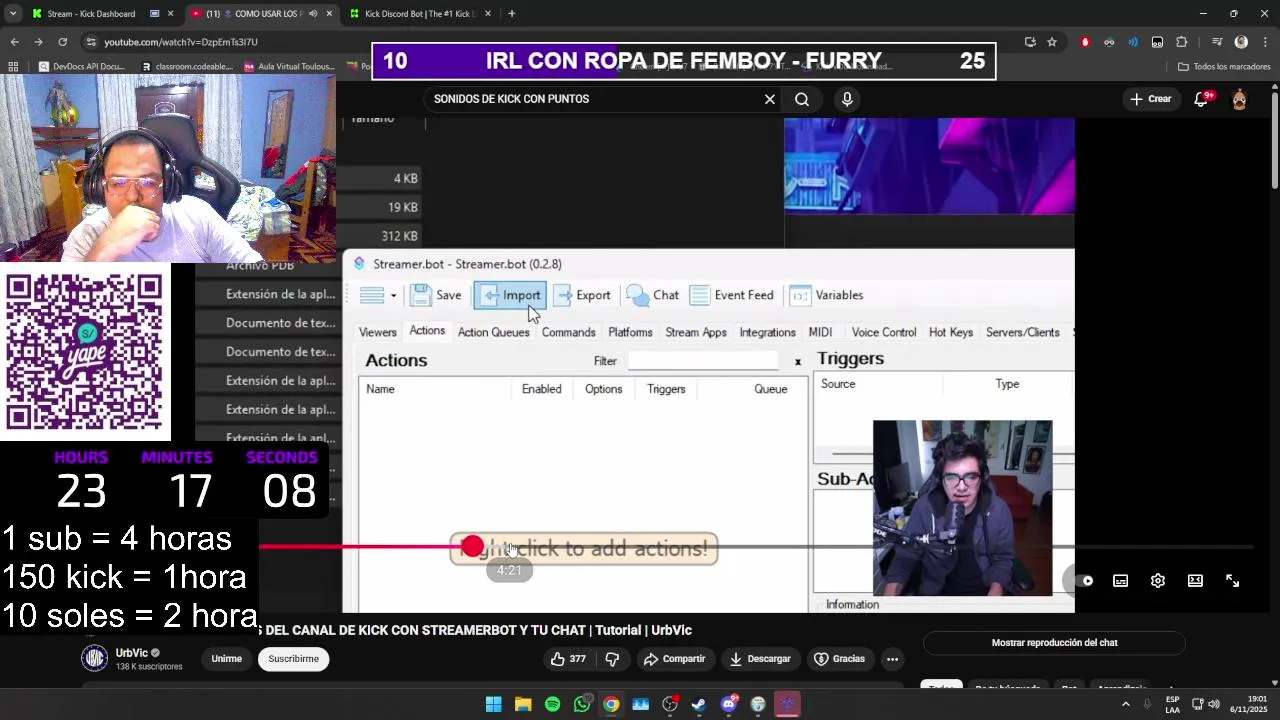
Task: Select the Integrations tab in Streamer.bot
Action: click(767, 332)
